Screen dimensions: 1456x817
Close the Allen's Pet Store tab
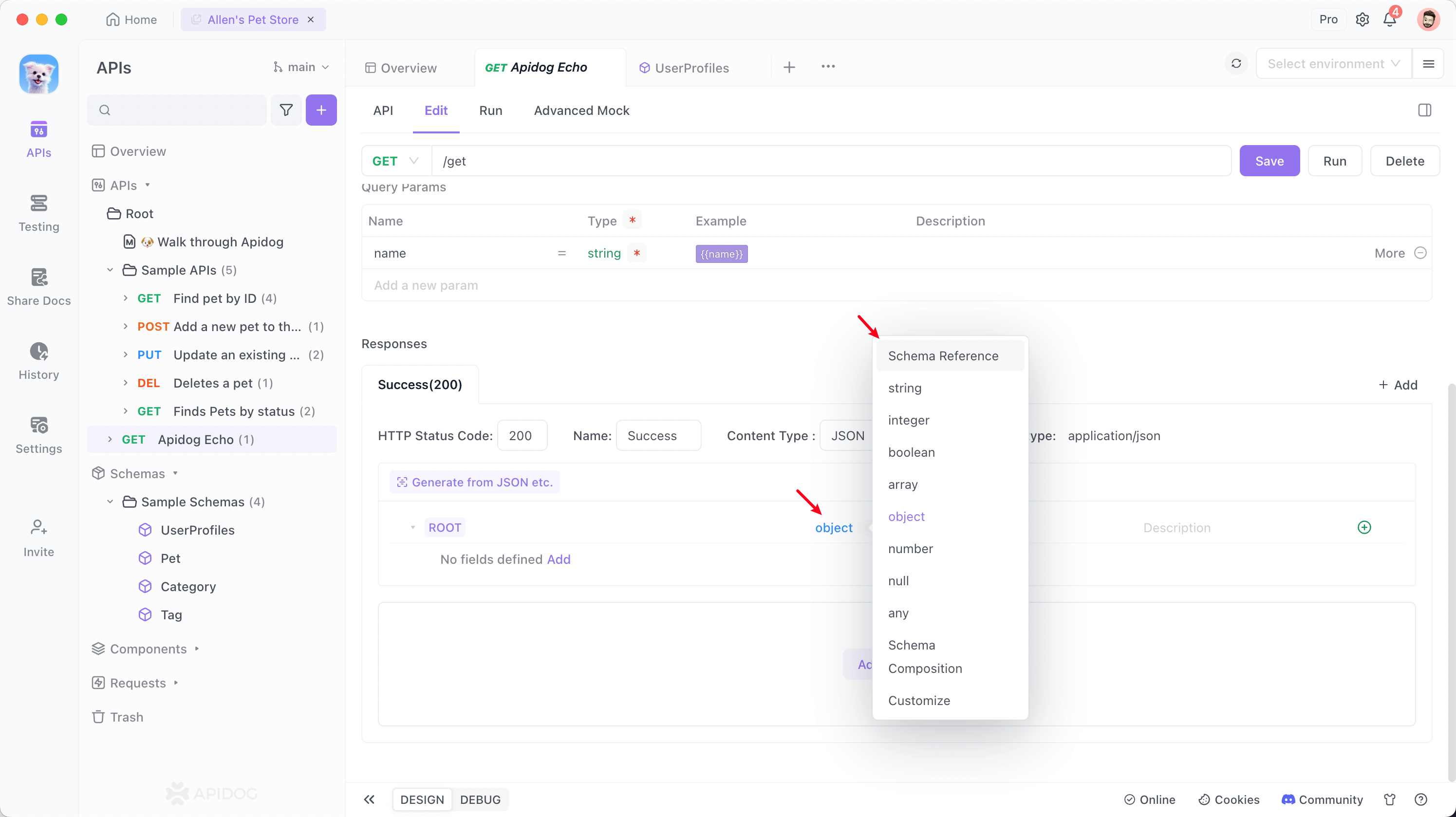tap(310, 19)
